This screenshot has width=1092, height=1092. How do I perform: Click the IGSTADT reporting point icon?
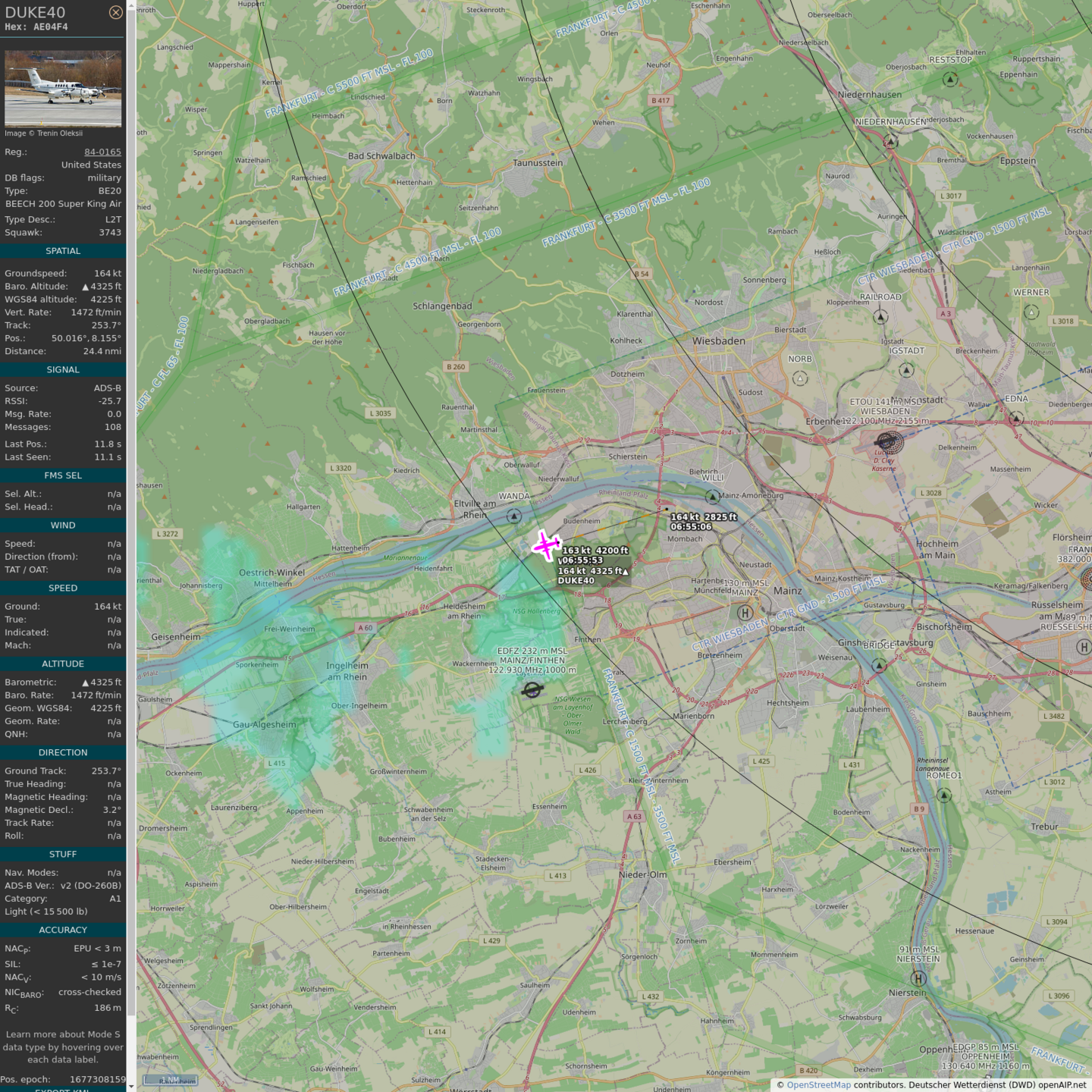(x=906, y=370)
